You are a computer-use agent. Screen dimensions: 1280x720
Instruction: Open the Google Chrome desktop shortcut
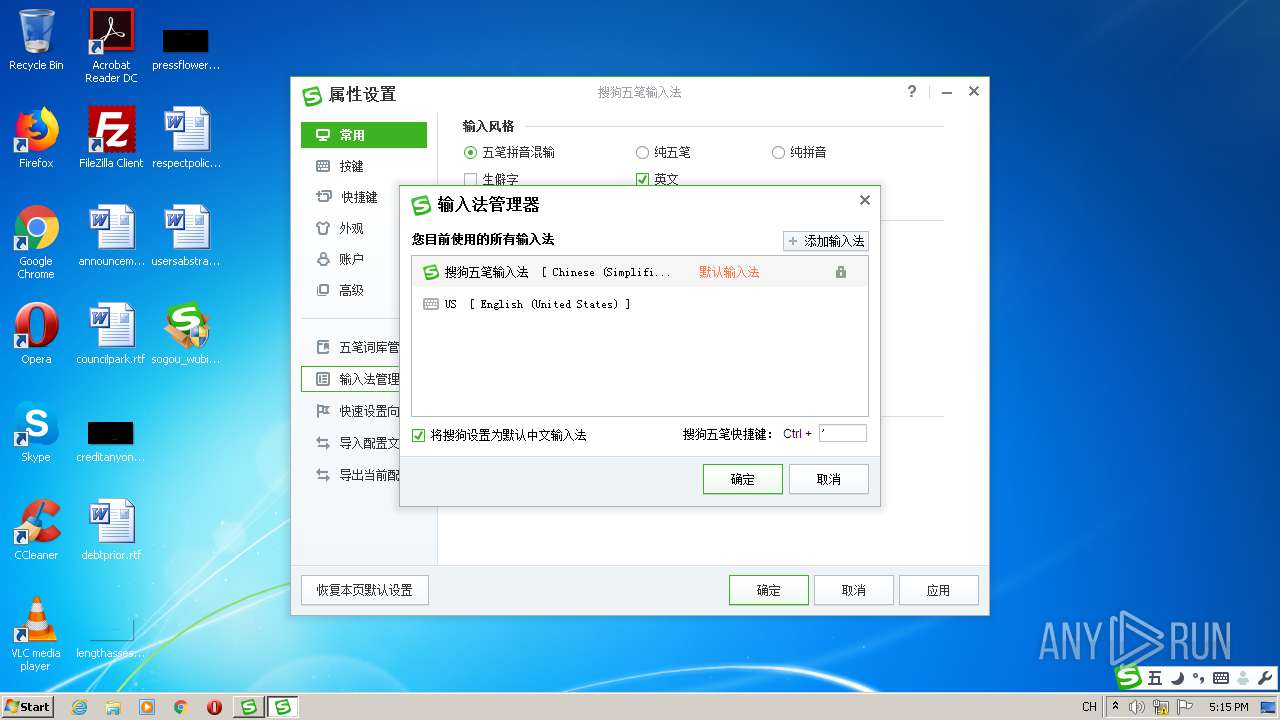[36, 242]
